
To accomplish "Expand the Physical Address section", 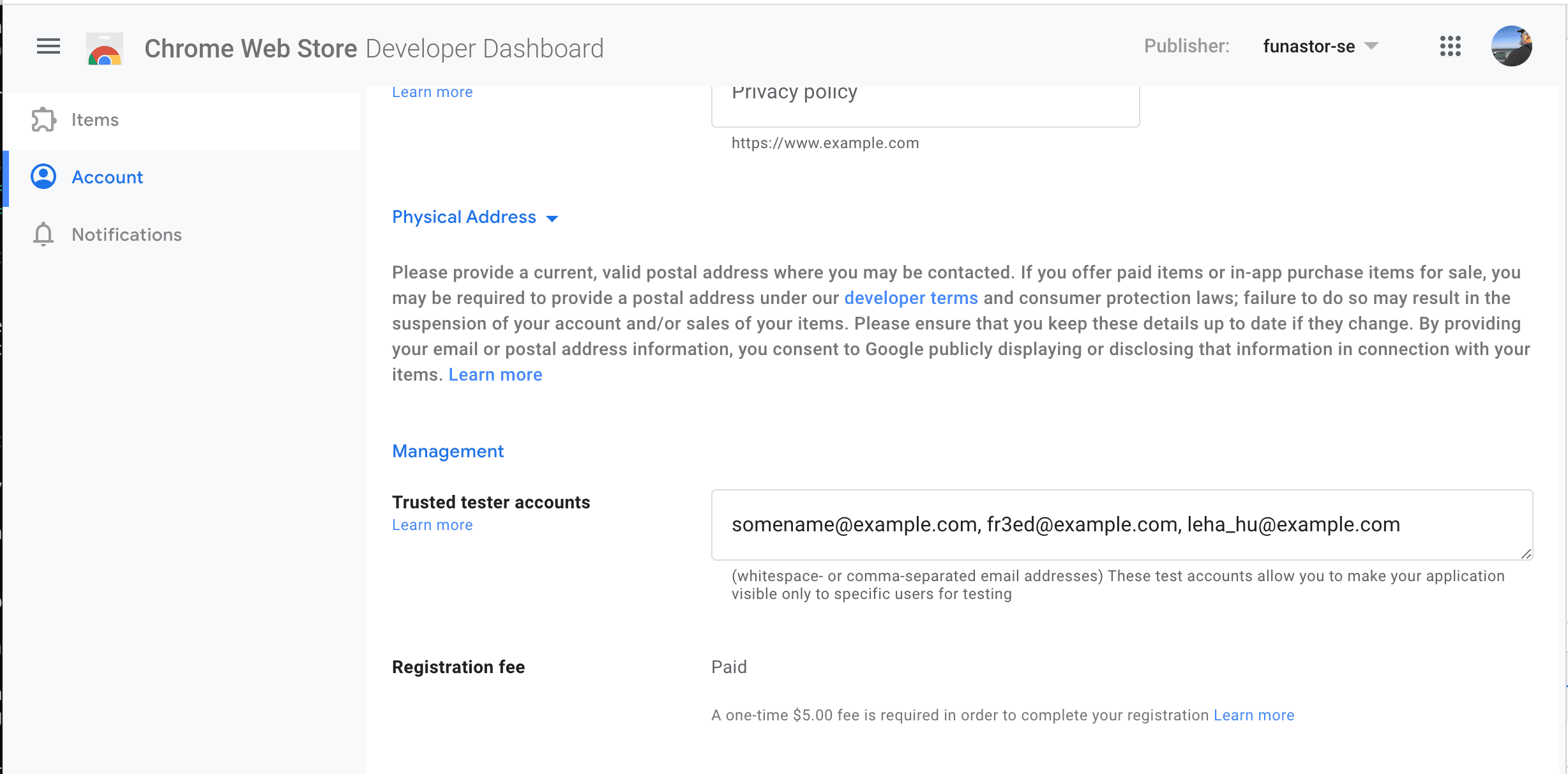I will [555, 218].
